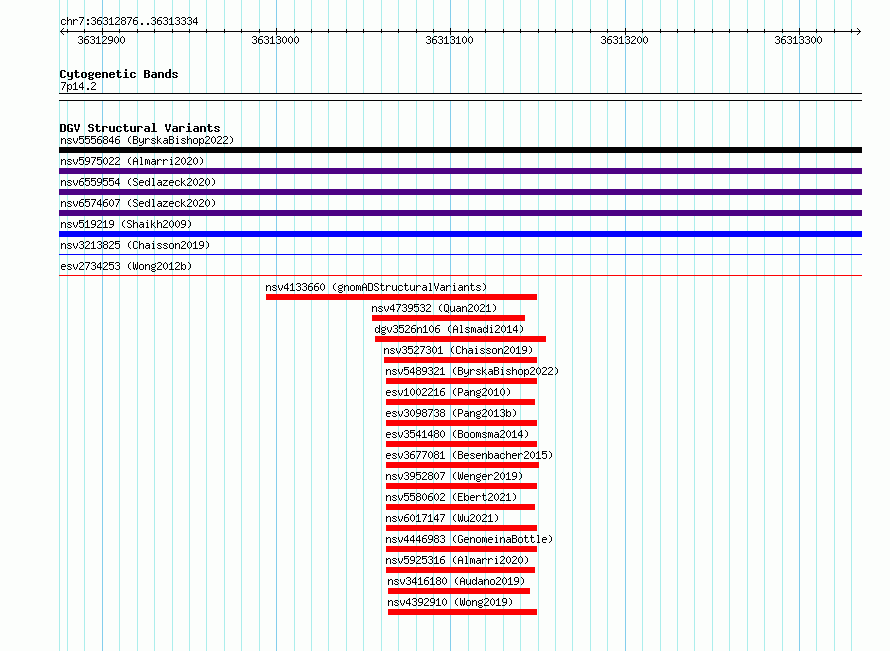Click the ruler's left arrow end
The image size is (890, 651).
coord(62,31)
